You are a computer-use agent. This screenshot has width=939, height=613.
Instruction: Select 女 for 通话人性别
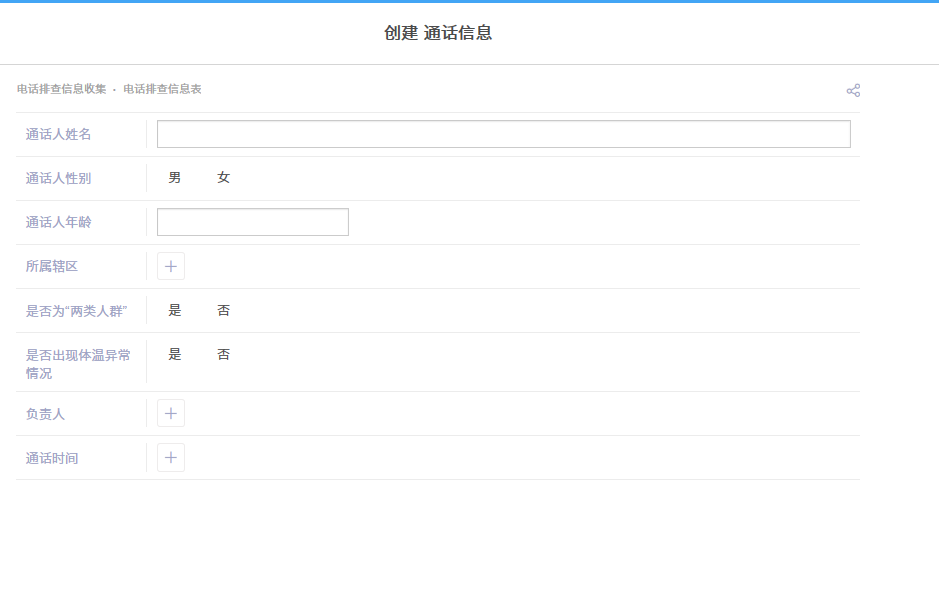tap(223, 178)
